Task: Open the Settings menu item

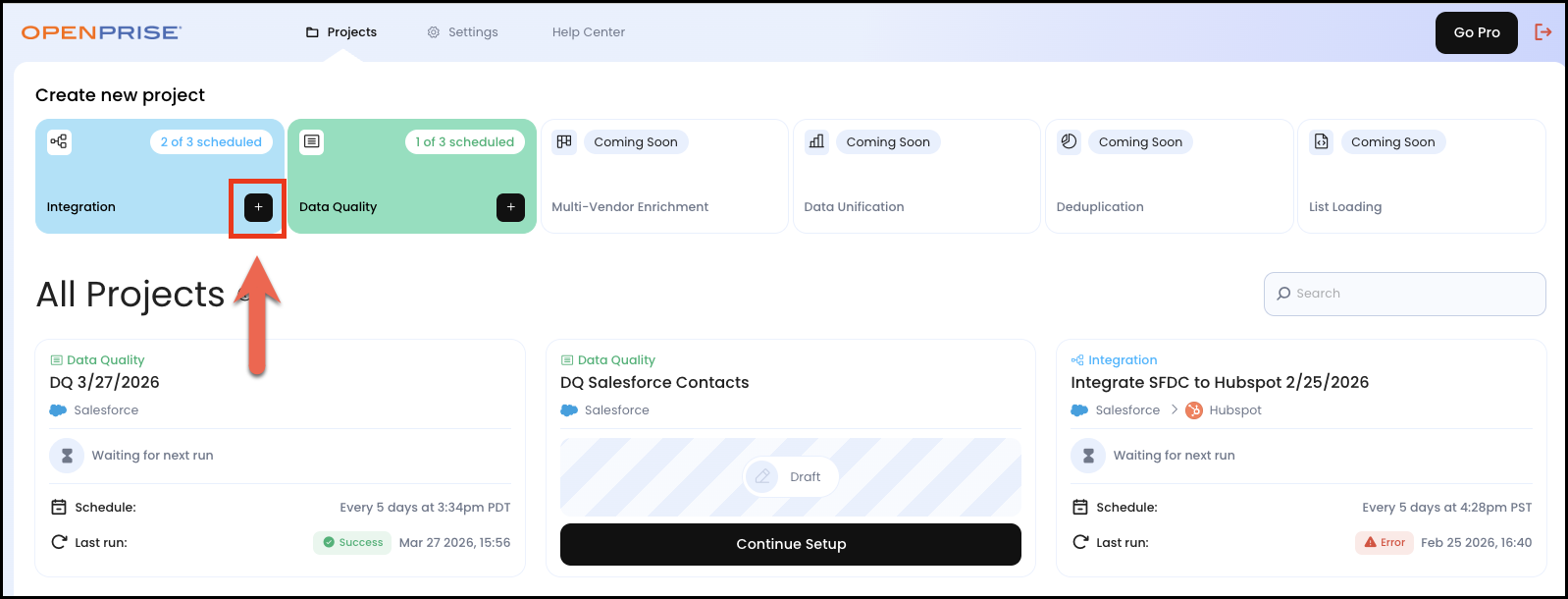Action: pyautogui.click(x=463, y=32)
